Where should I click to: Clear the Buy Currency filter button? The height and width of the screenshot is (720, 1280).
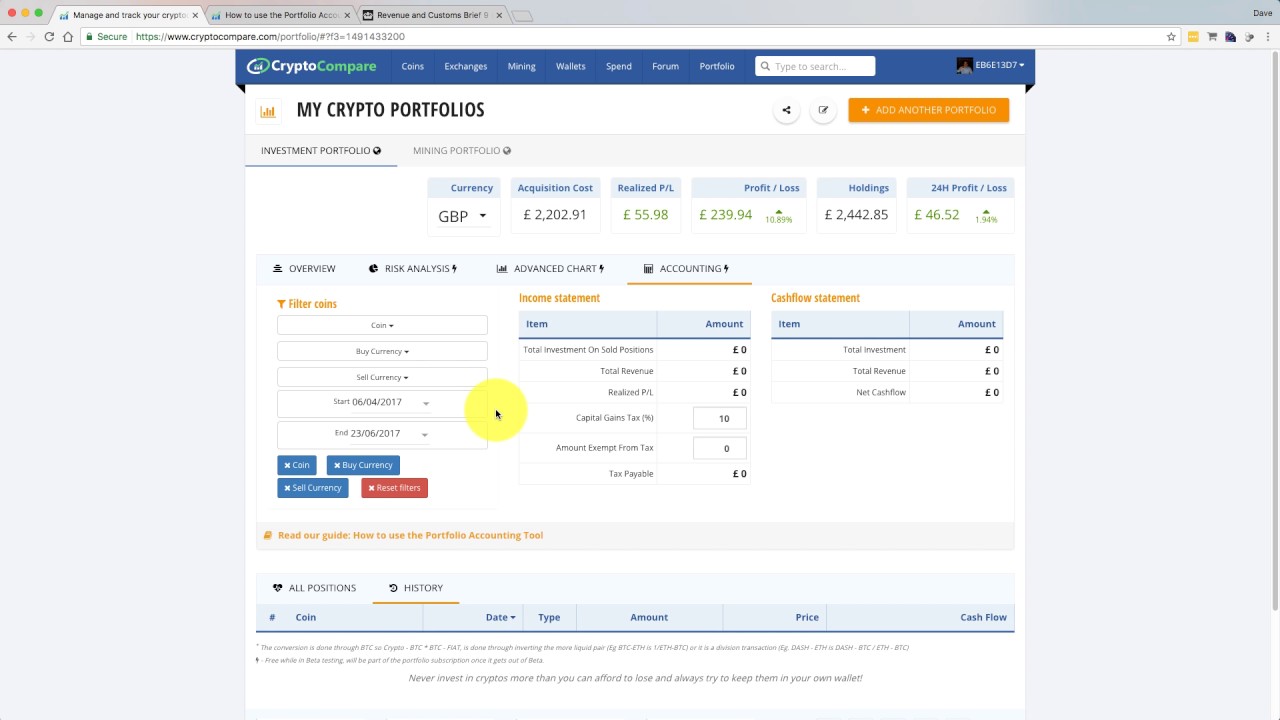tap(363, 465)
